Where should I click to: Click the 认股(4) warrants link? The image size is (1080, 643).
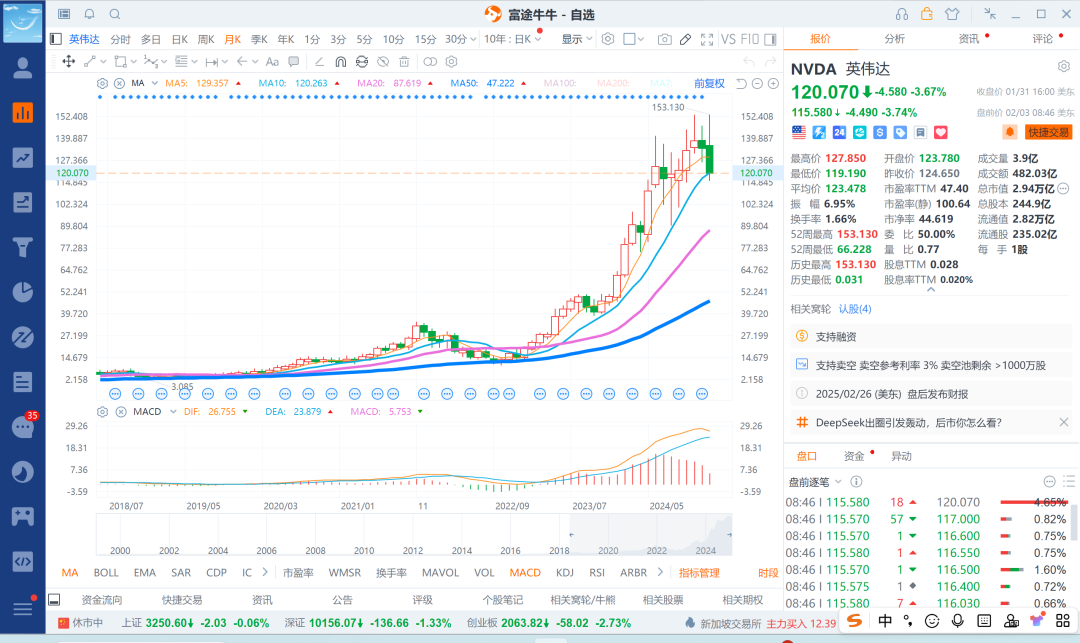(x=855, y=308)
